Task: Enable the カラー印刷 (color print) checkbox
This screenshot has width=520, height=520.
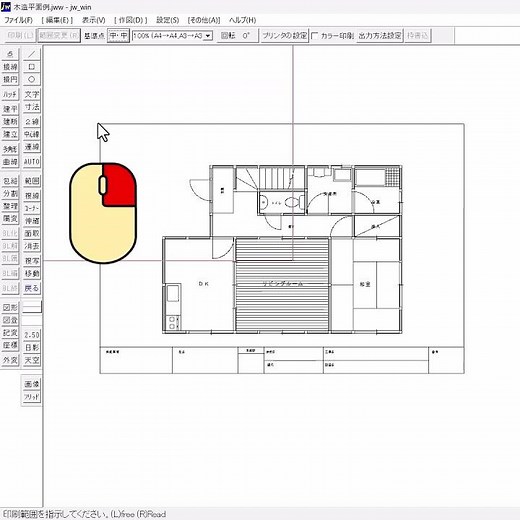Action: (x=314, y=36)
